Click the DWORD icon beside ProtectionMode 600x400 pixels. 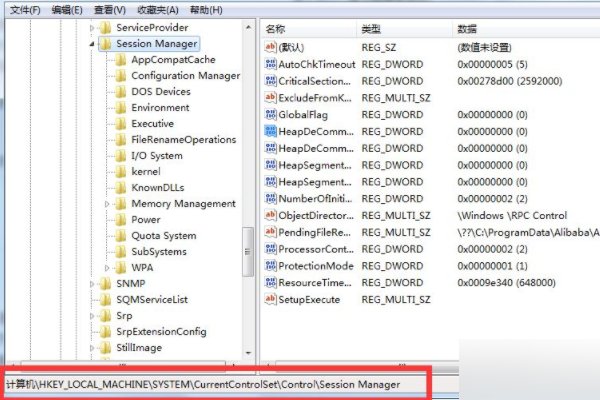pyautogui.click(x=270, y=266)
